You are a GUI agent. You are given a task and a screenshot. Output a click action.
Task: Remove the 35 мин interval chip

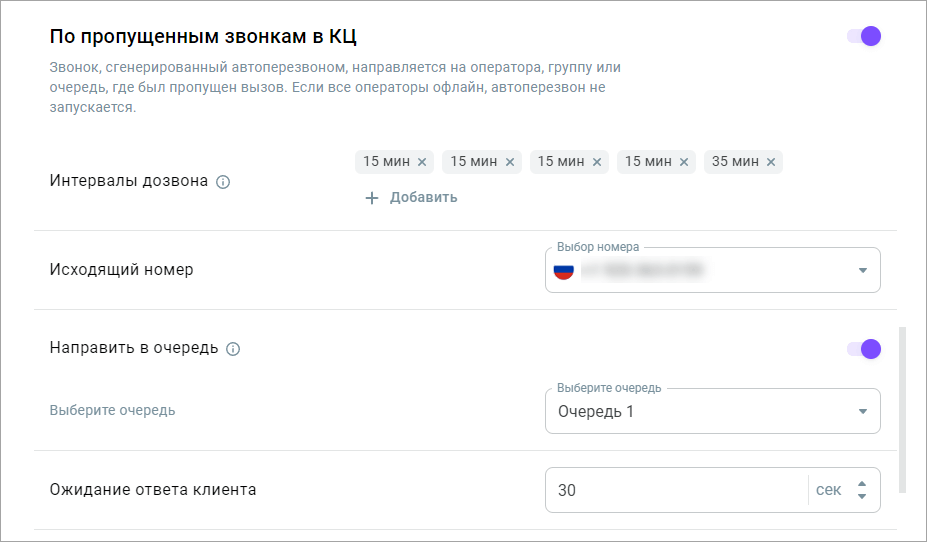click(x=771, y=162)
